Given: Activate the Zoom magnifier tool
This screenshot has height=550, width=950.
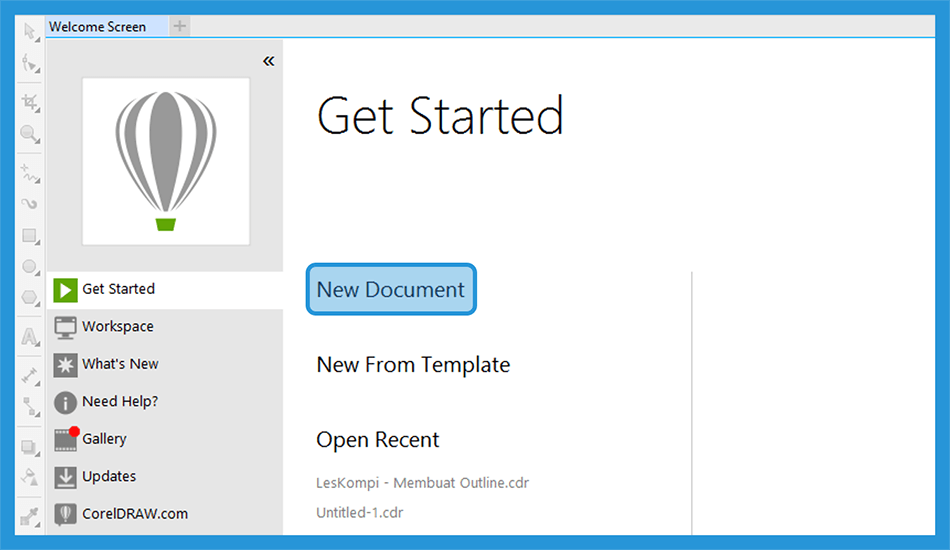Looking at the screenshot, I should point(29,133).
